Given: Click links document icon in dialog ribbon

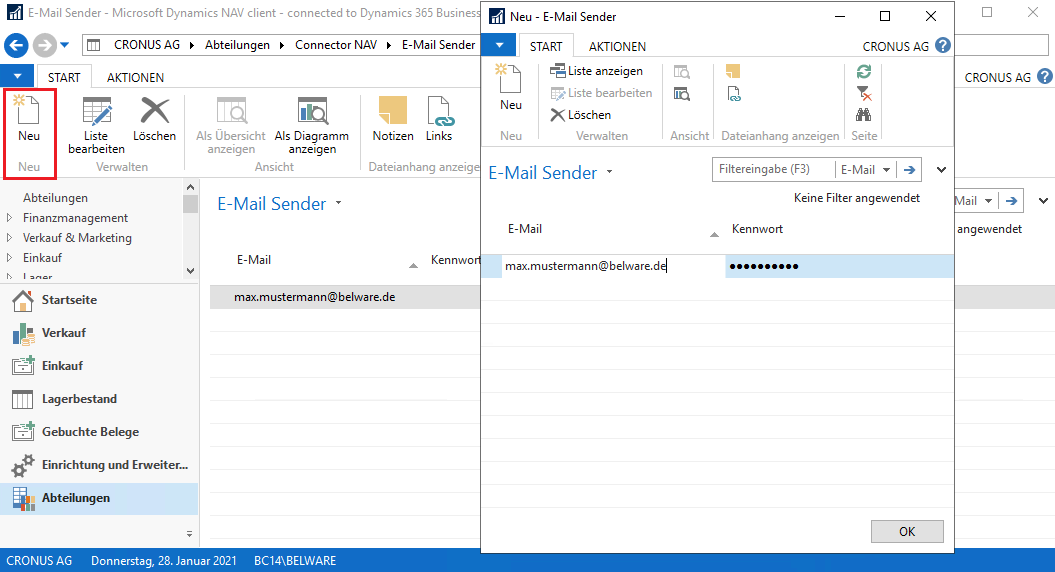Looking at the screenshot, I should (x=733, y=94).
